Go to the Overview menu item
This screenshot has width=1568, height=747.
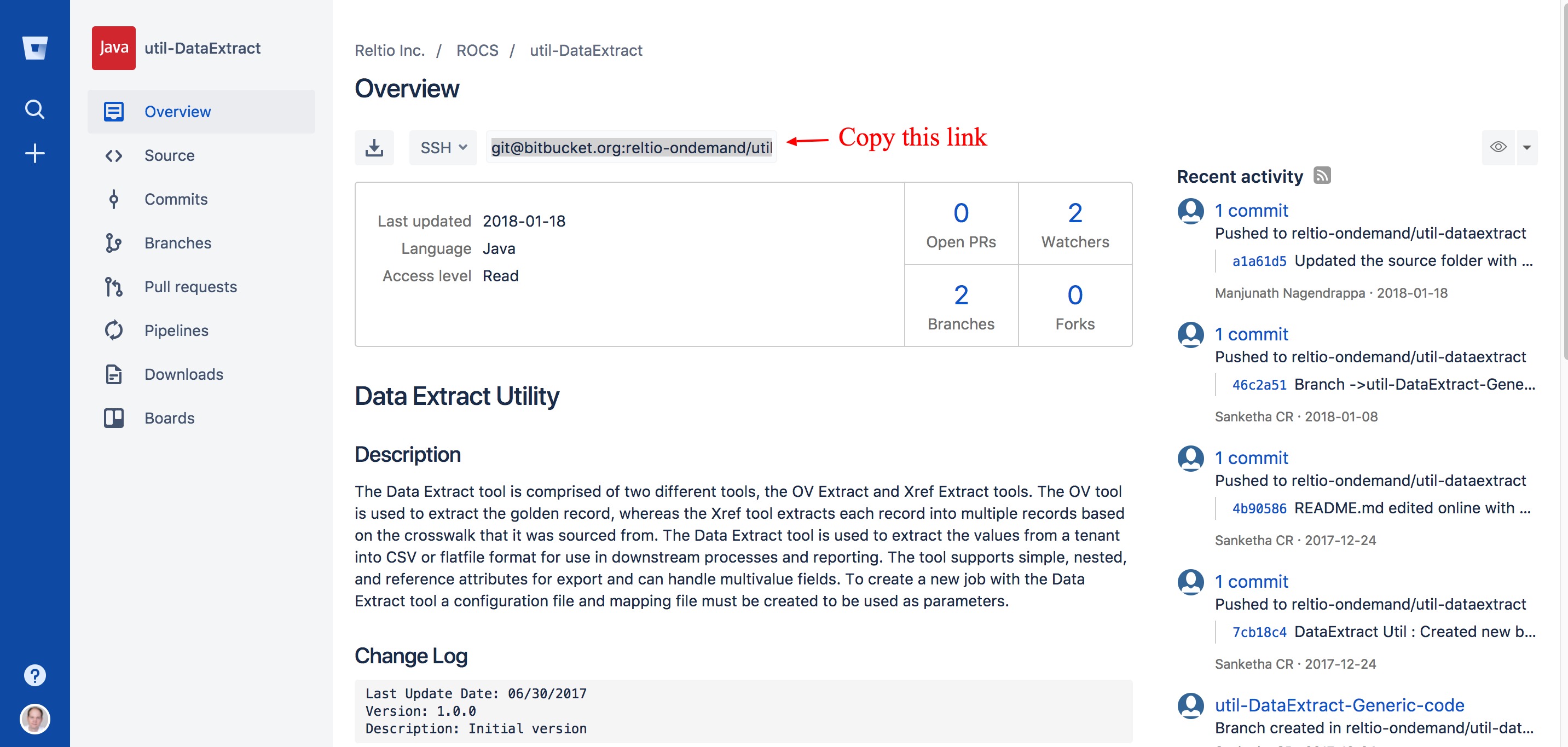201,112
